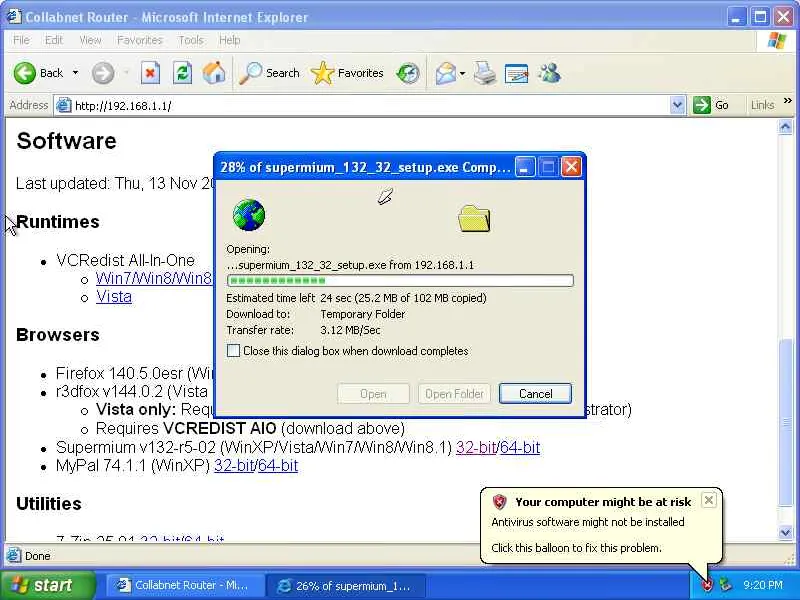Open the View menu
Viewport: 800px width, 600px height.
pyautogui.click(x=90, y=40)
